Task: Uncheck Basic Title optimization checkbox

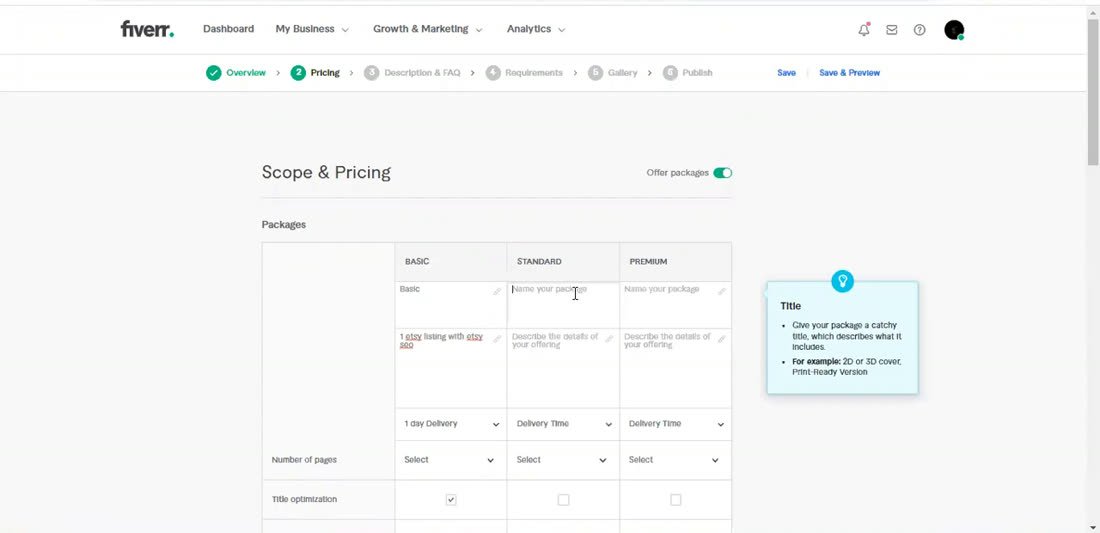Action: pos(451,500)
